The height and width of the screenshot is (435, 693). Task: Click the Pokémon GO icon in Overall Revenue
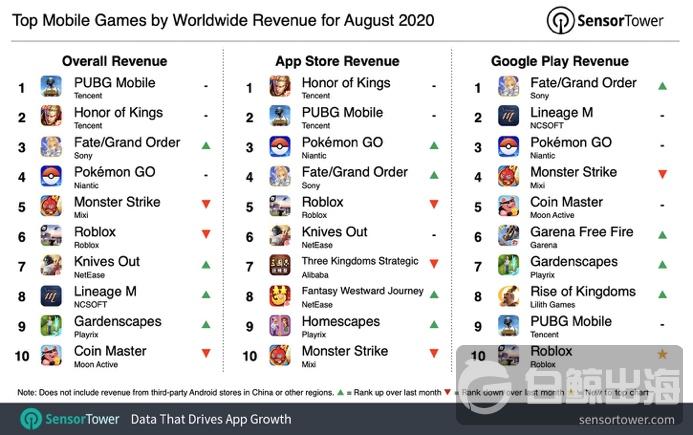(x=51, y=176)
